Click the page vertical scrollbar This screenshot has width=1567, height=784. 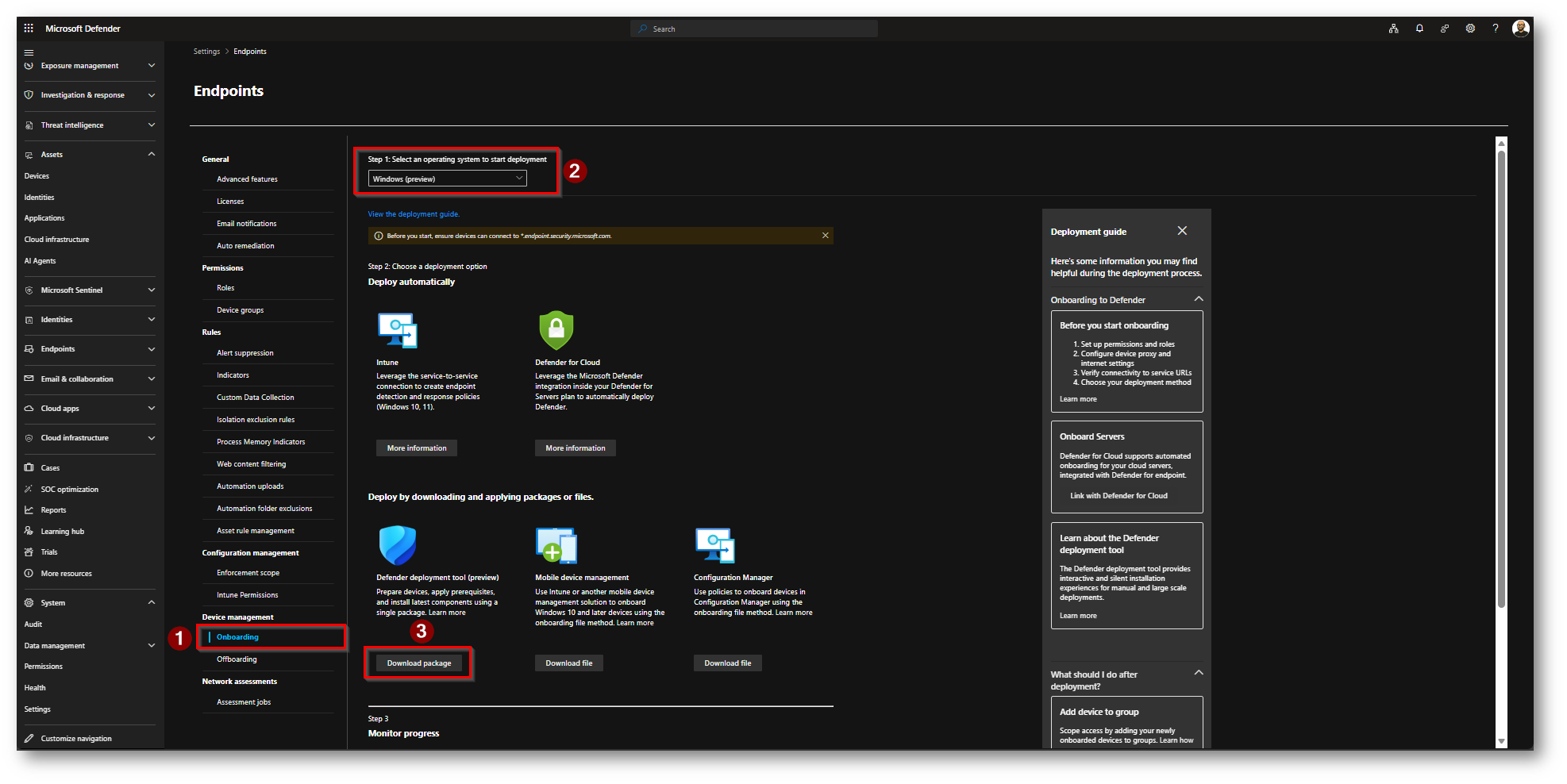pos(1501,381)
